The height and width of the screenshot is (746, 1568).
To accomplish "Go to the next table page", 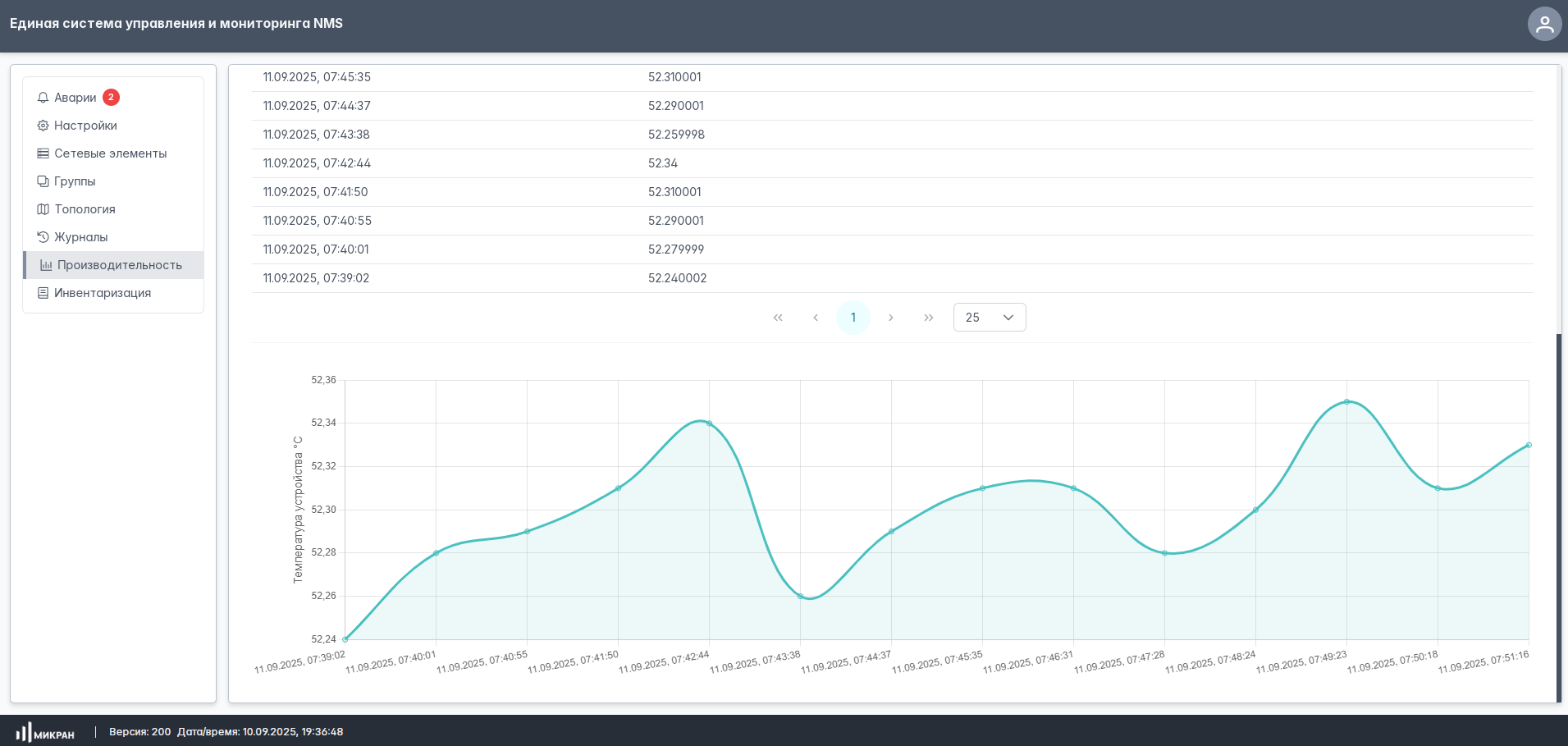I will pos(891,318).
